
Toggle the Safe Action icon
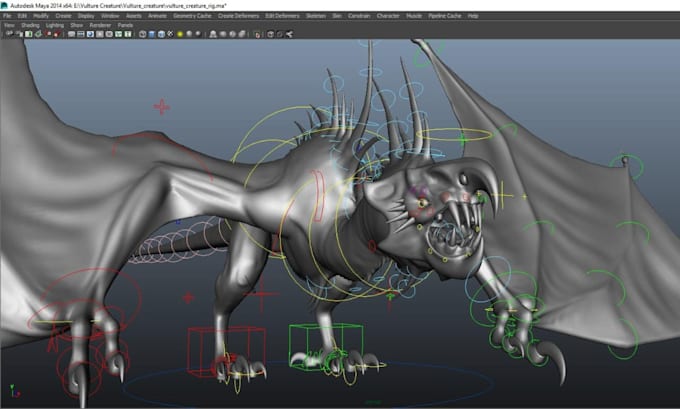click(118, 34)
